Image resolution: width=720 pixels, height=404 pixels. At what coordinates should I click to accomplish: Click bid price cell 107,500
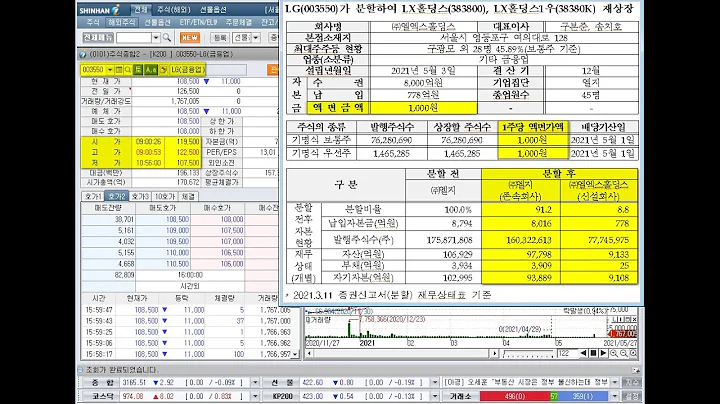pos(218,230)
